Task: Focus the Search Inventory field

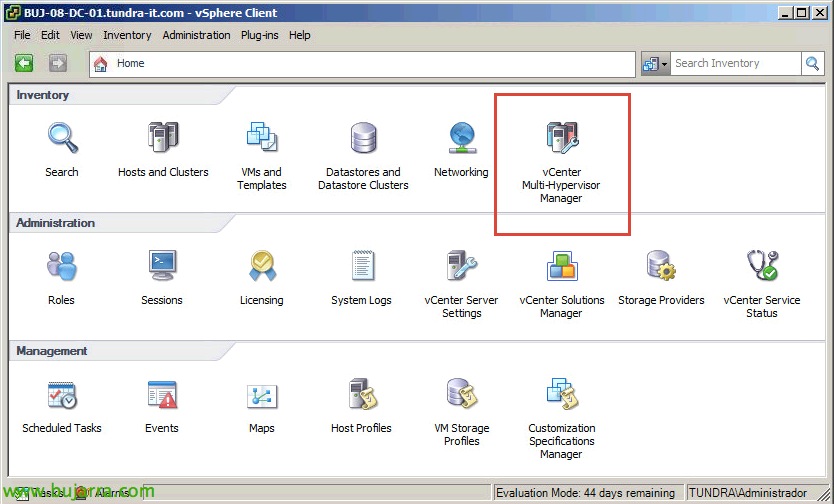Action: (x=736, y=64)
